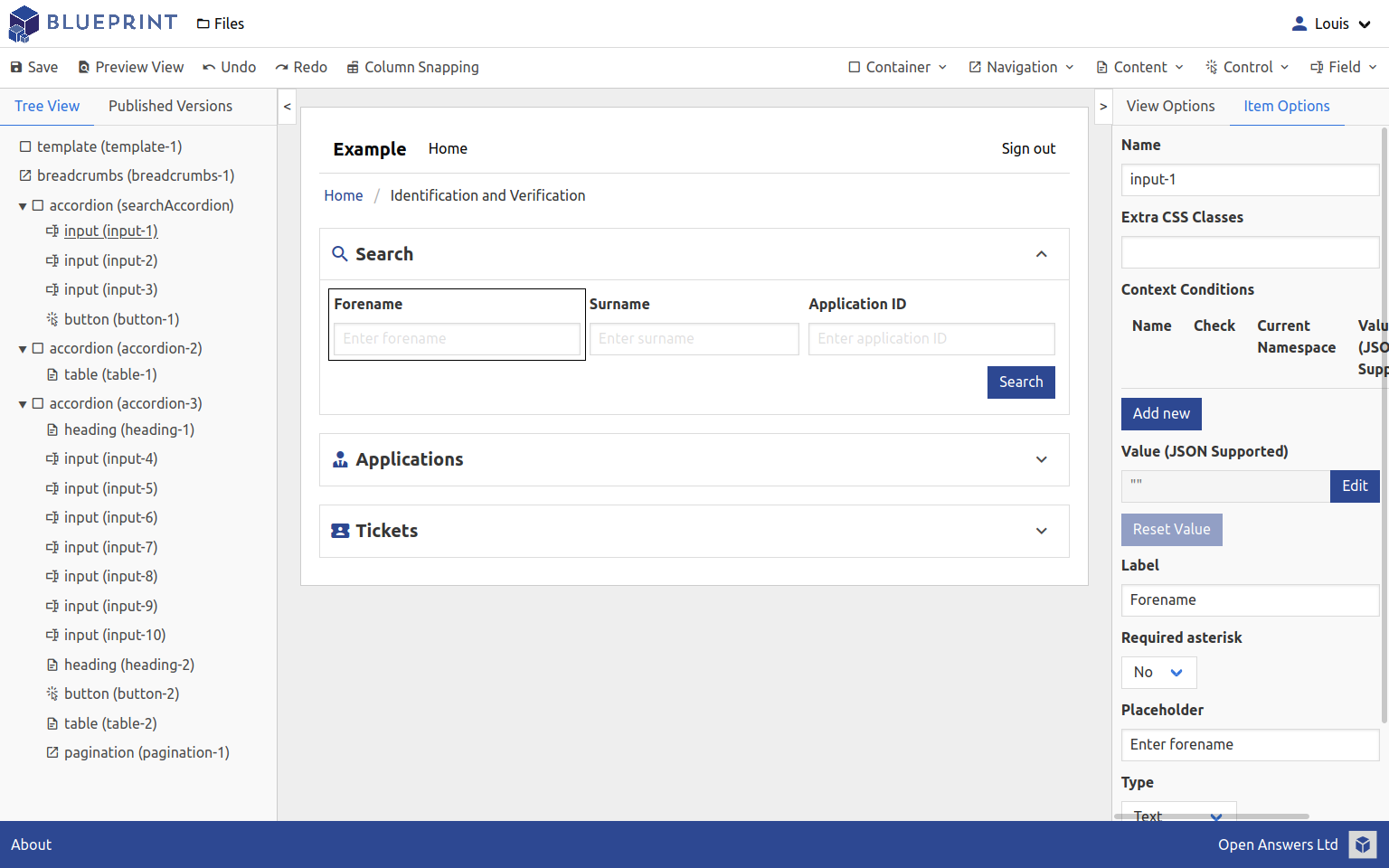Screen dimensions: 1389x868
Task: Click the Enter surname input field
Action: click(x=694, y=338)
